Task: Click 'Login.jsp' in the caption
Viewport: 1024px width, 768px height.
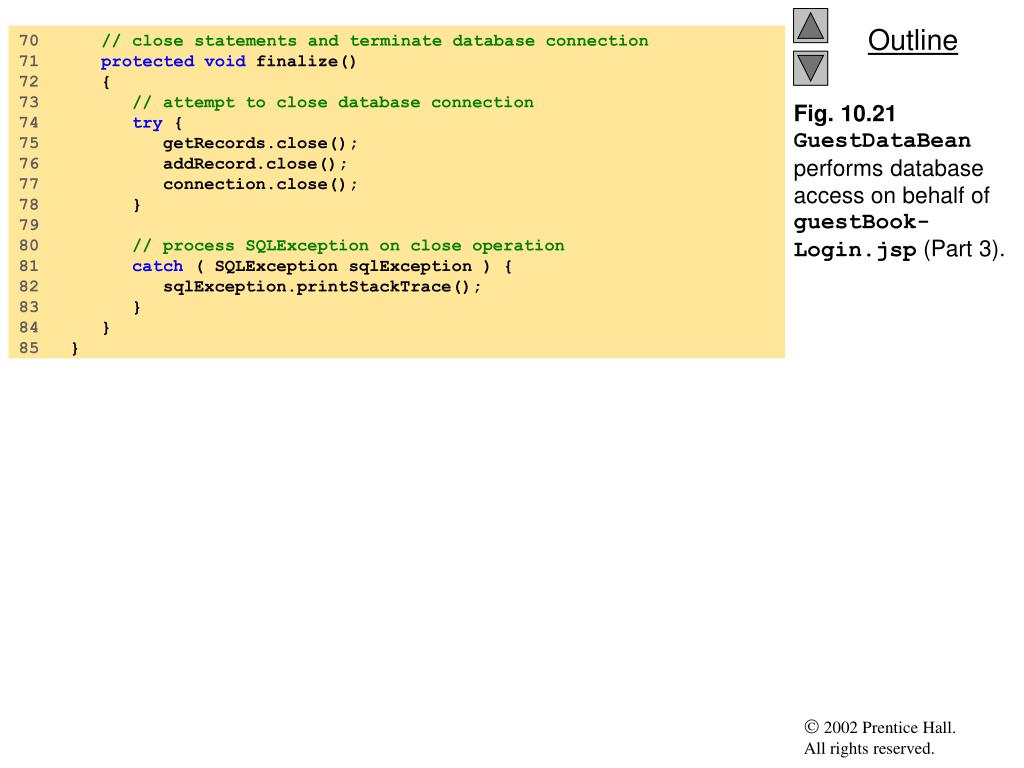Action: (855, 250)
